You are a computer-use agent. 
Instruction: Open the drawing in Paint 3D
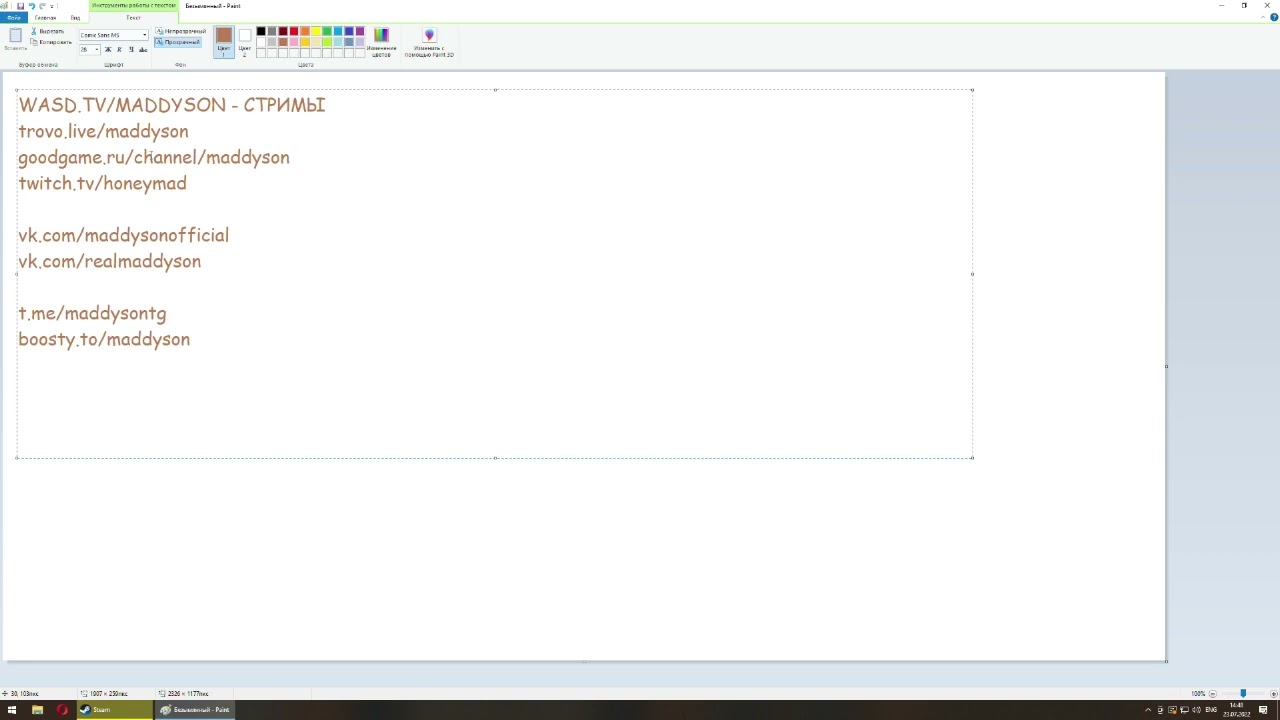coord(429,42)
